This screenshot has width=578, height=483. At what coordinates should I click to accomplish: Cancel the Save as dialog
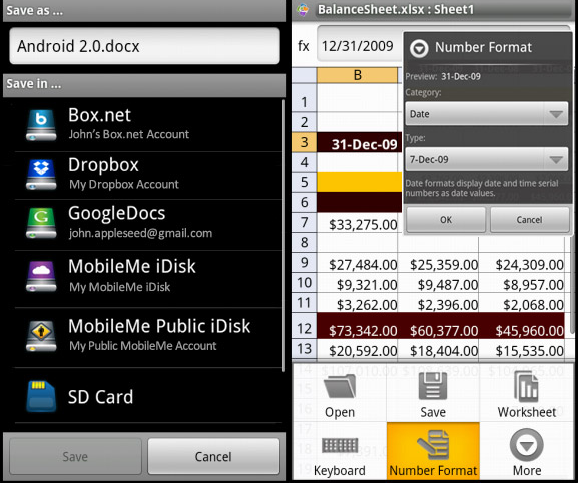click(213, 456)
